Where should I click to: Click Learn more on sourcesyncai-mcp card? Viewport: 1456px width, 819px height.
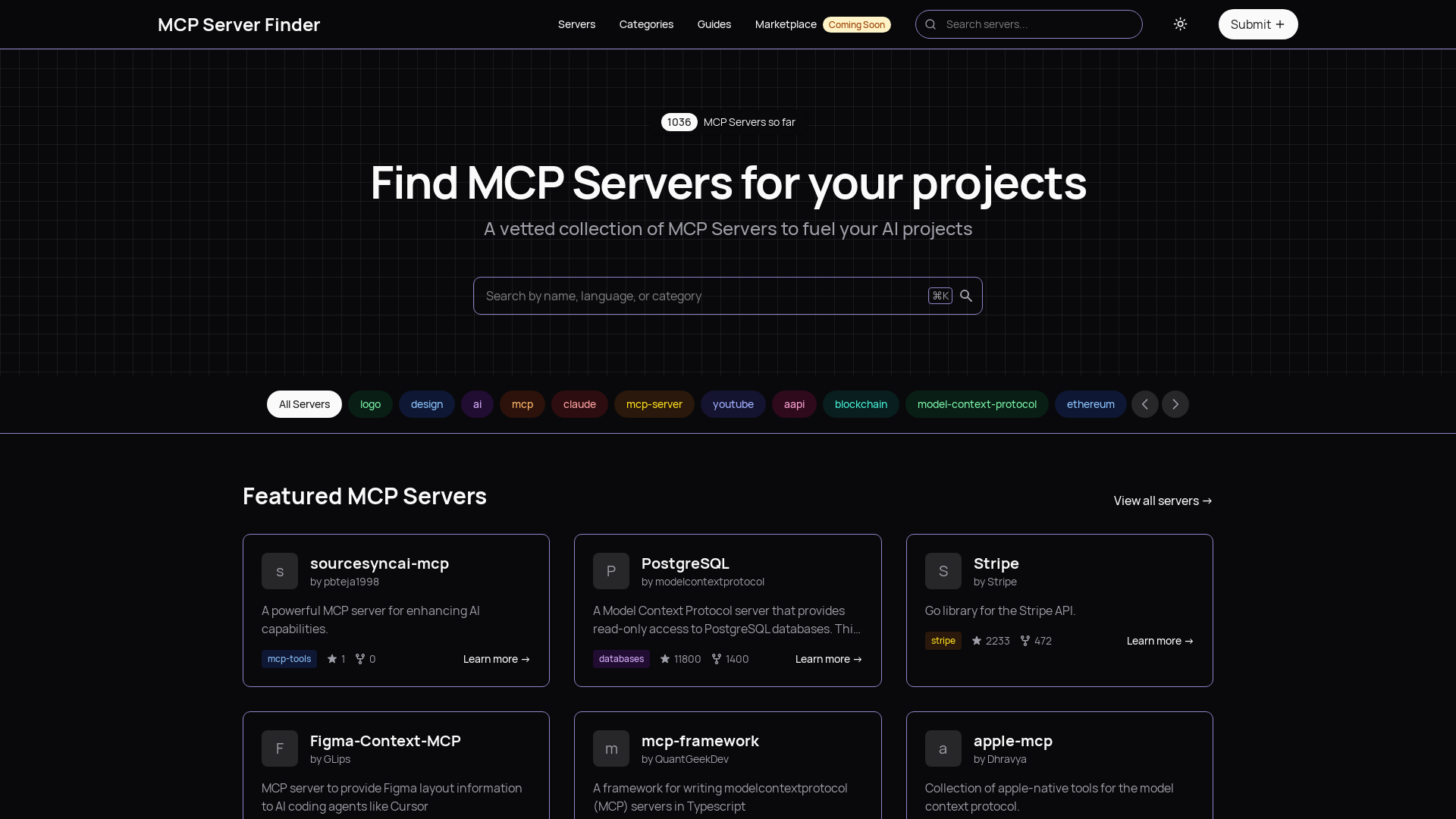[x=497, y=659]
